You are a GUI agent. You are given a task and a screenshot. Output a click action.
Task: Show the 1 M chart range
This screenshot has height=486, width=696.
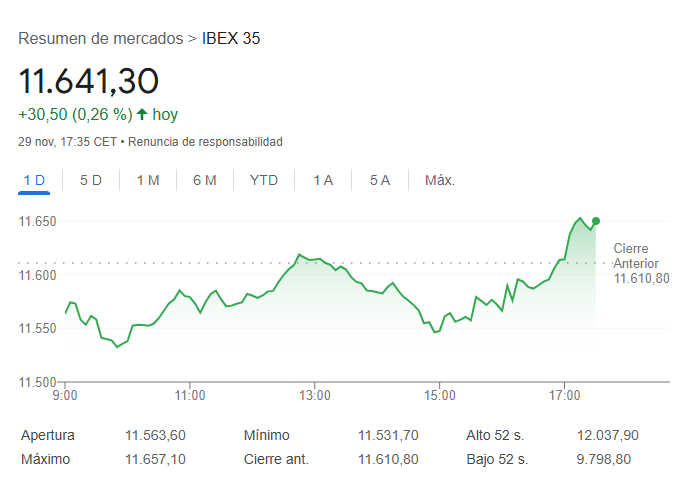(148, 180)
